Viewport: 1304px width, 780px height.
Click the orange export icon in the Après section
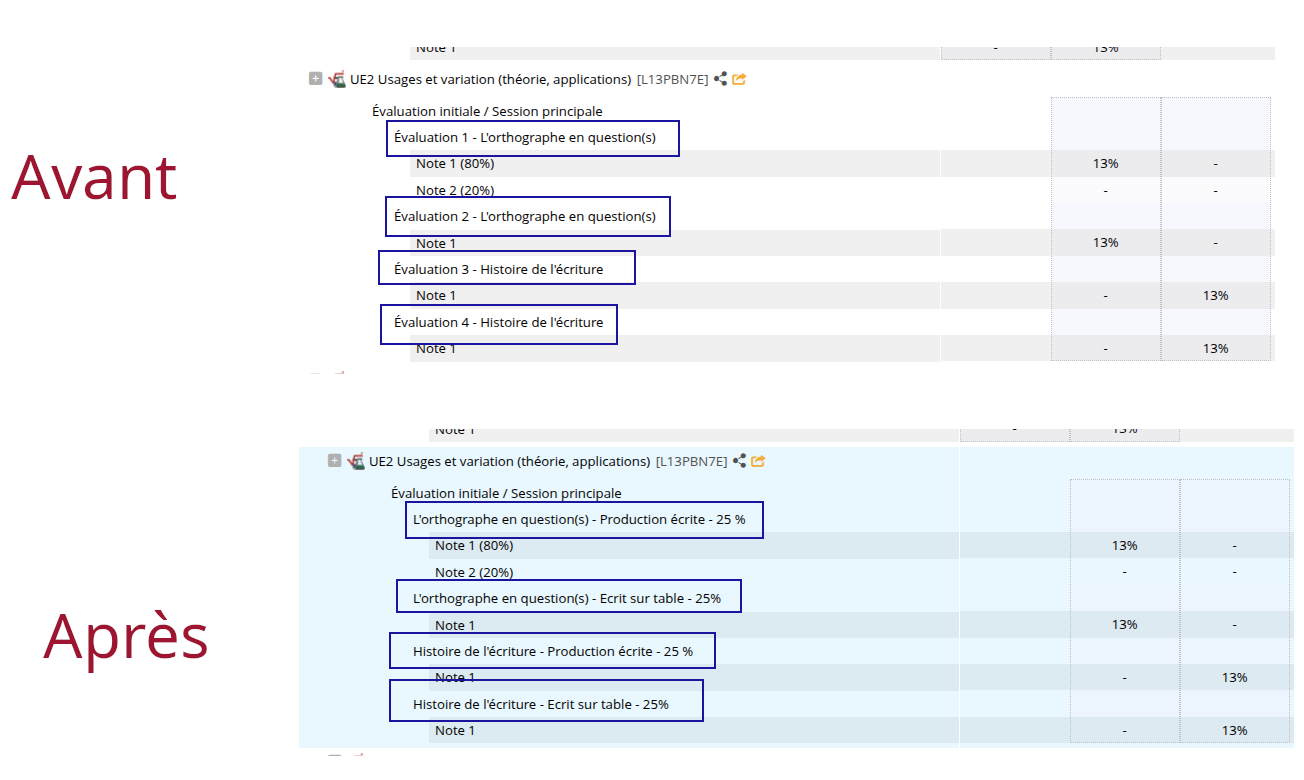pyautogui.click(x=758, y=461)
